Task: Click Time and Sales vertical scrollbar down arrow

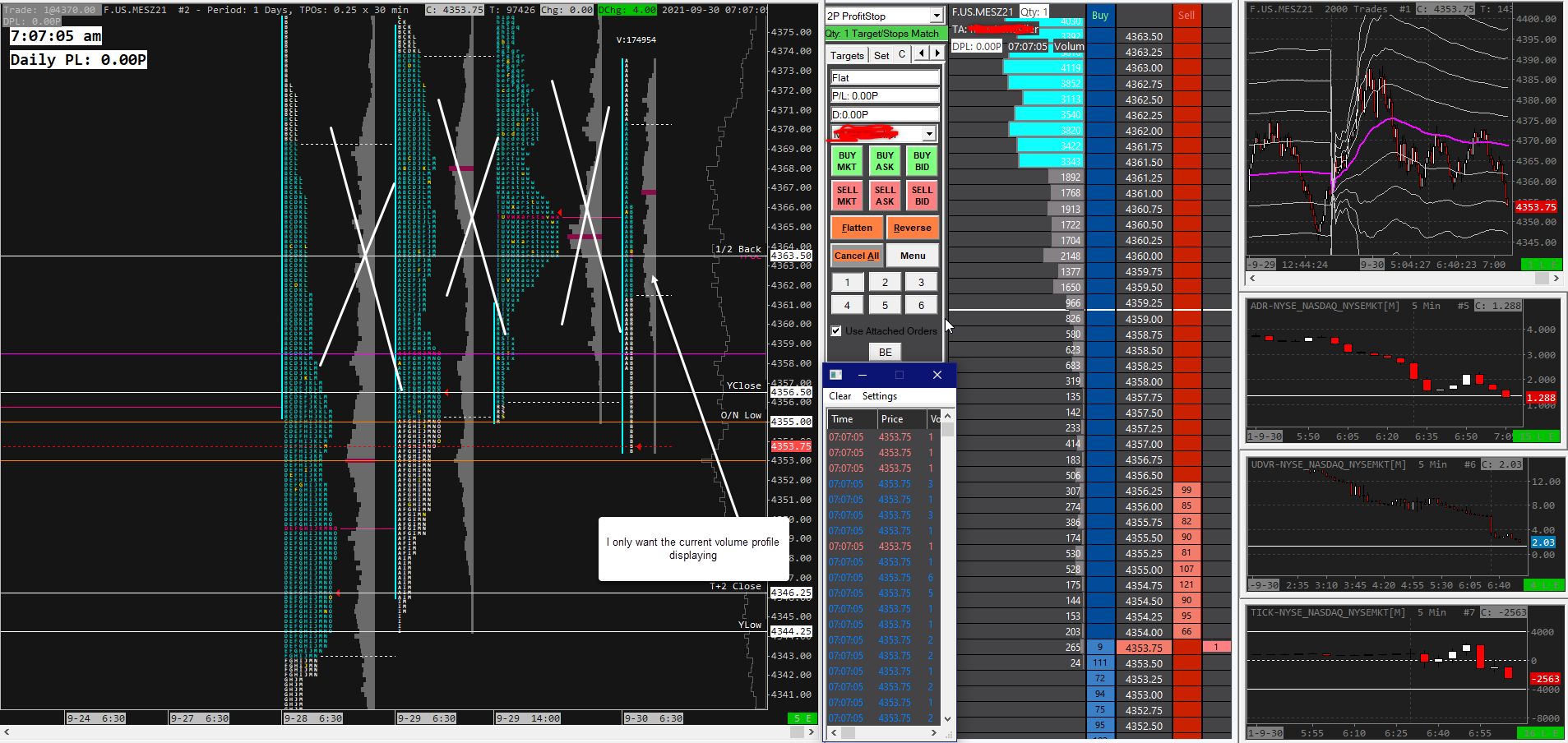Action: pyautogui.click(x=947, y=718)
